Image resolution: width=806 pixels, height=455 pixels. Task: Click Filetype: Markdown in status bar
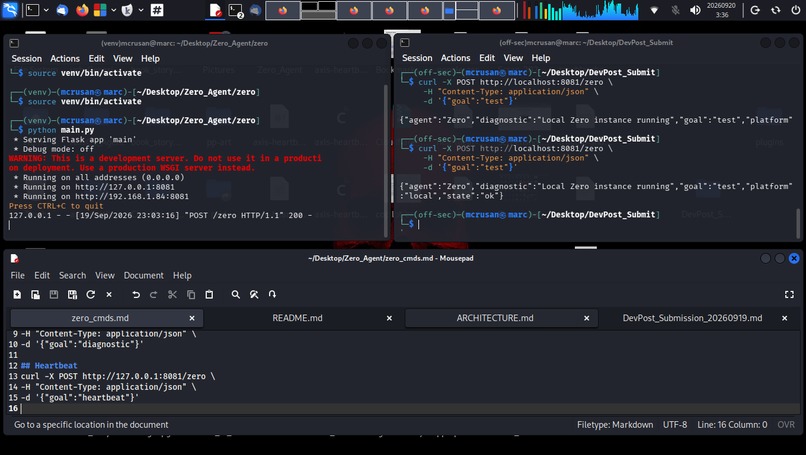coord(615,425)
